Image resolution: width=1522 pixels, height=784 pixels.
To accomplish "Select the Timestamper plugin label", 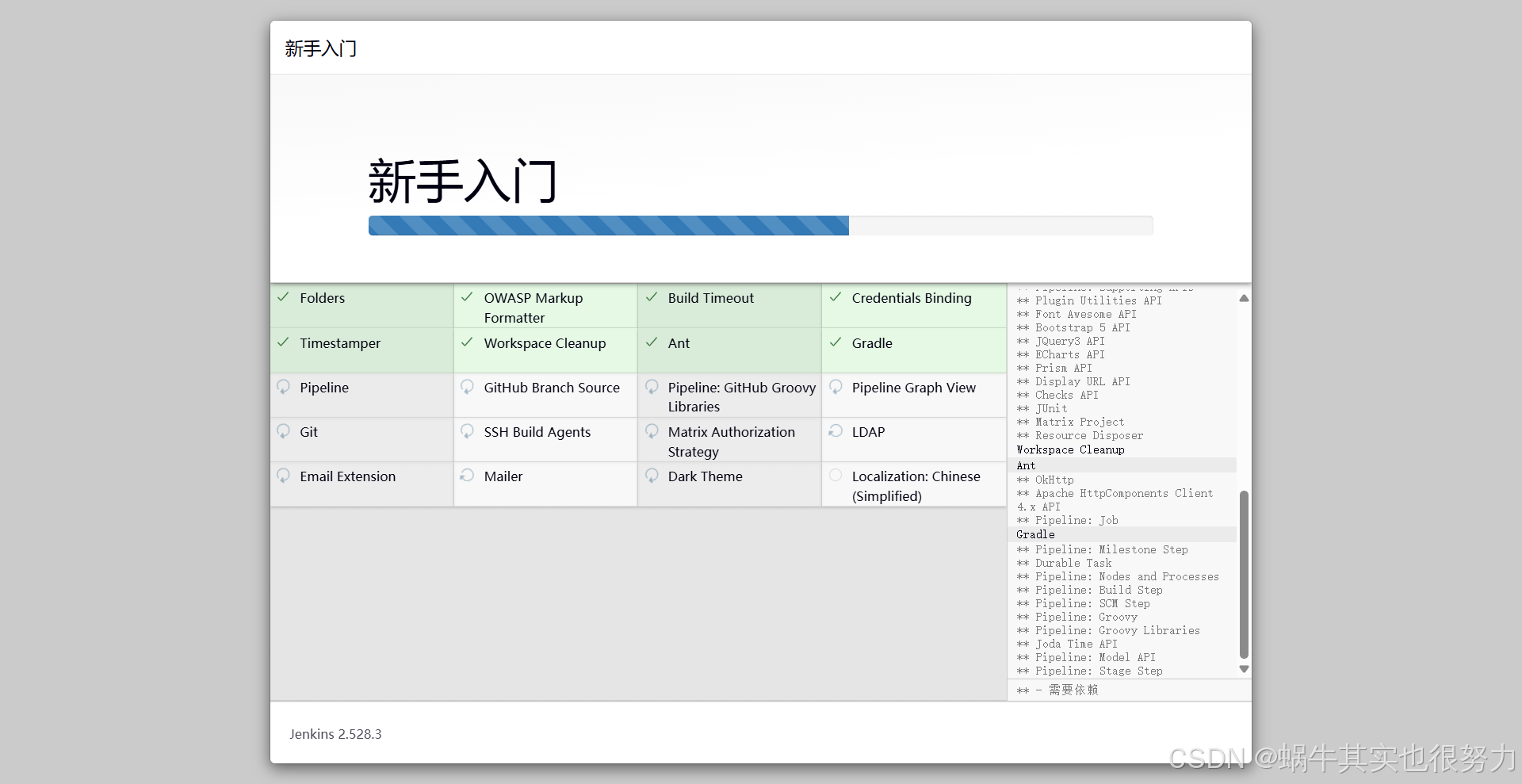I will pos(340,343).
